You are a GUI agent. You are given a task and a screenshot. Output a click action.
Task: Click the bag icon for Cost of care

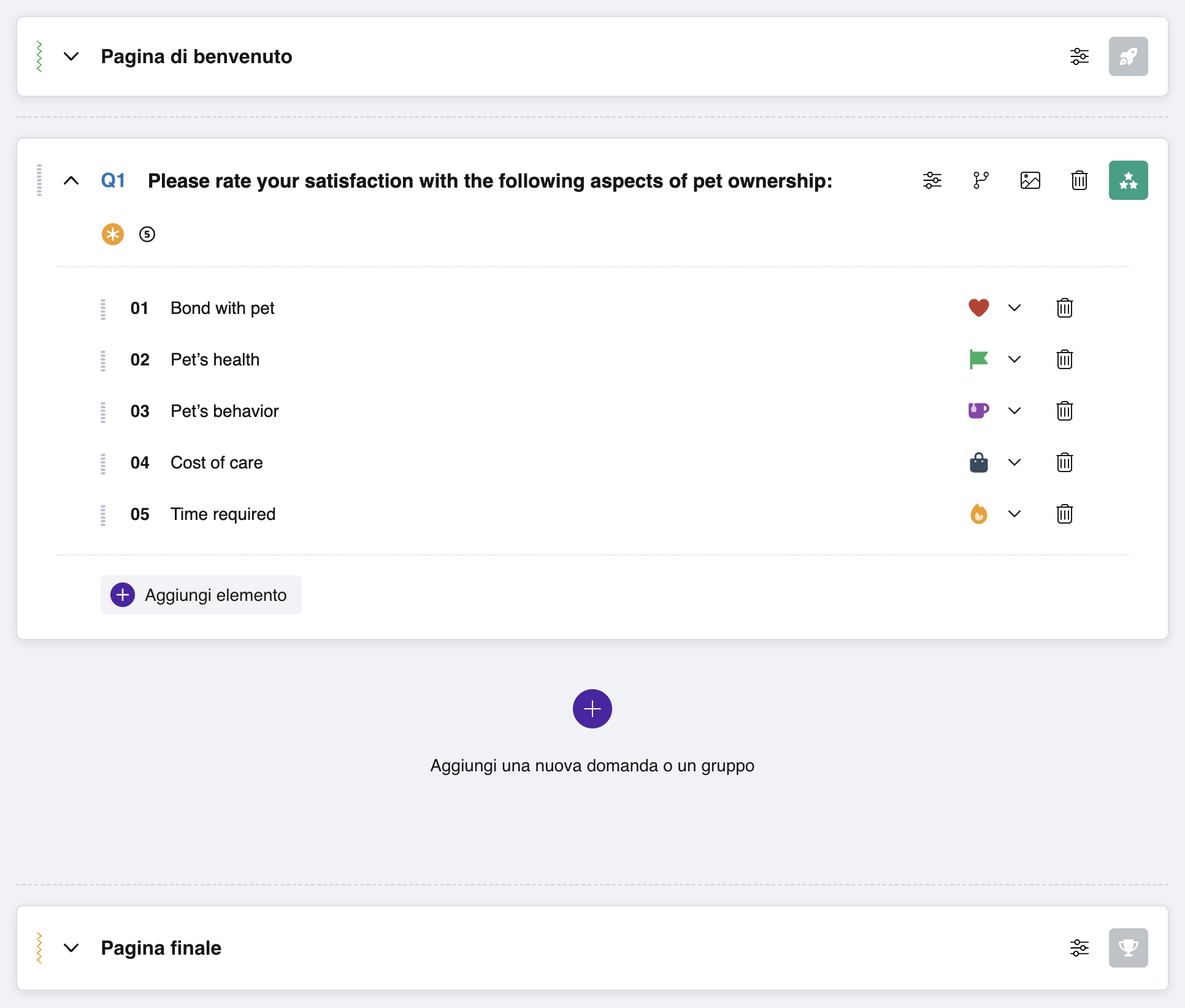pos(978,462)
